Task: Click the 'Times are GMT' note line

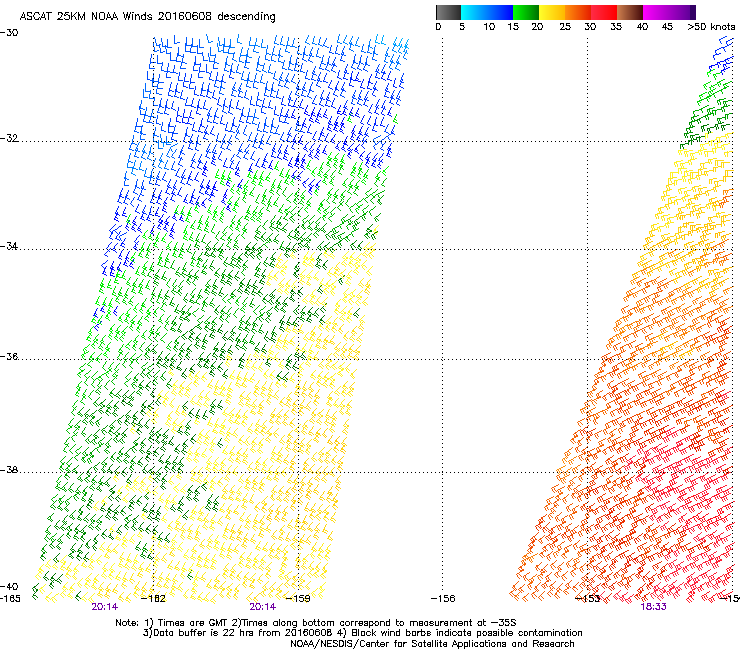Action: 315,623
